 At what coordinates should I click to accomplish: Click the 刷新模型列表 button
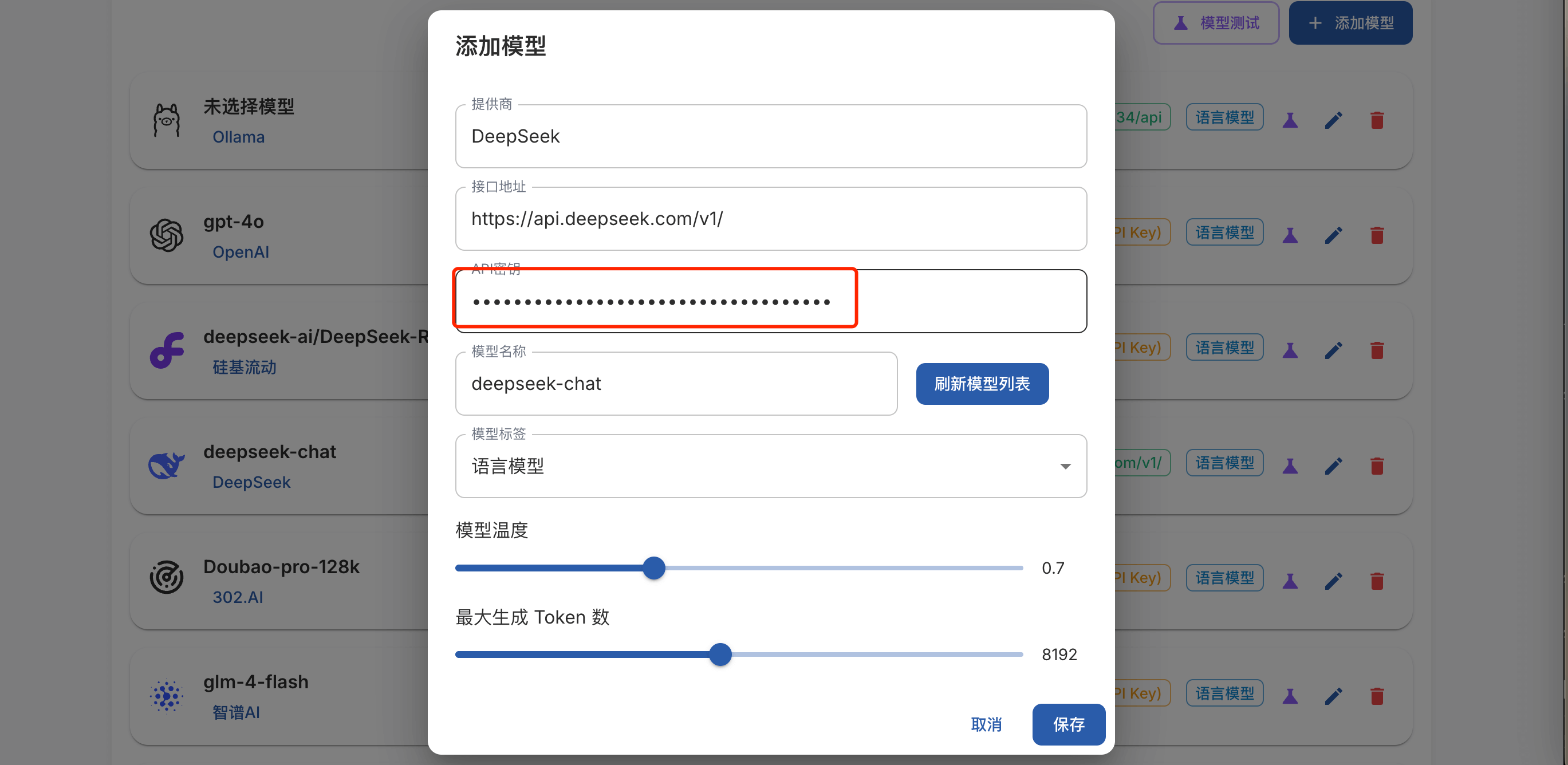tap(982, 384)
